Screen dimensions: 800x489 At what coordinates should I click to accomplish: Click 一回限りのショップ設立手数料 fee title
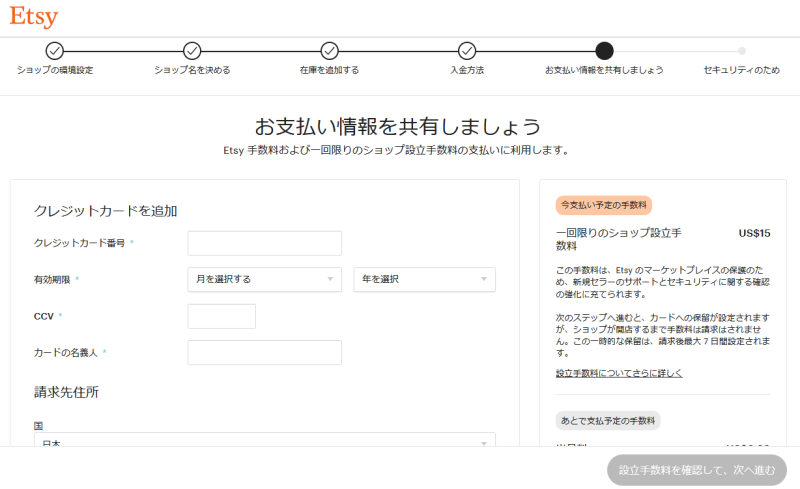pos(618,239)
